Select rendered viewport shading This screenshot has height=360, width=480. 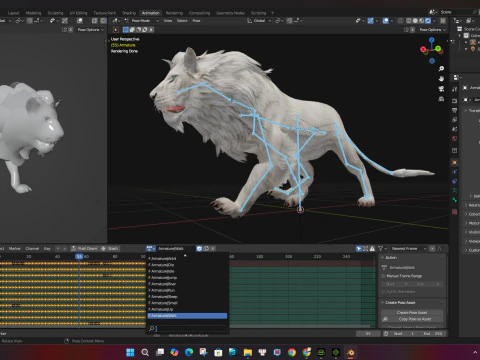[x=428, y=21]
